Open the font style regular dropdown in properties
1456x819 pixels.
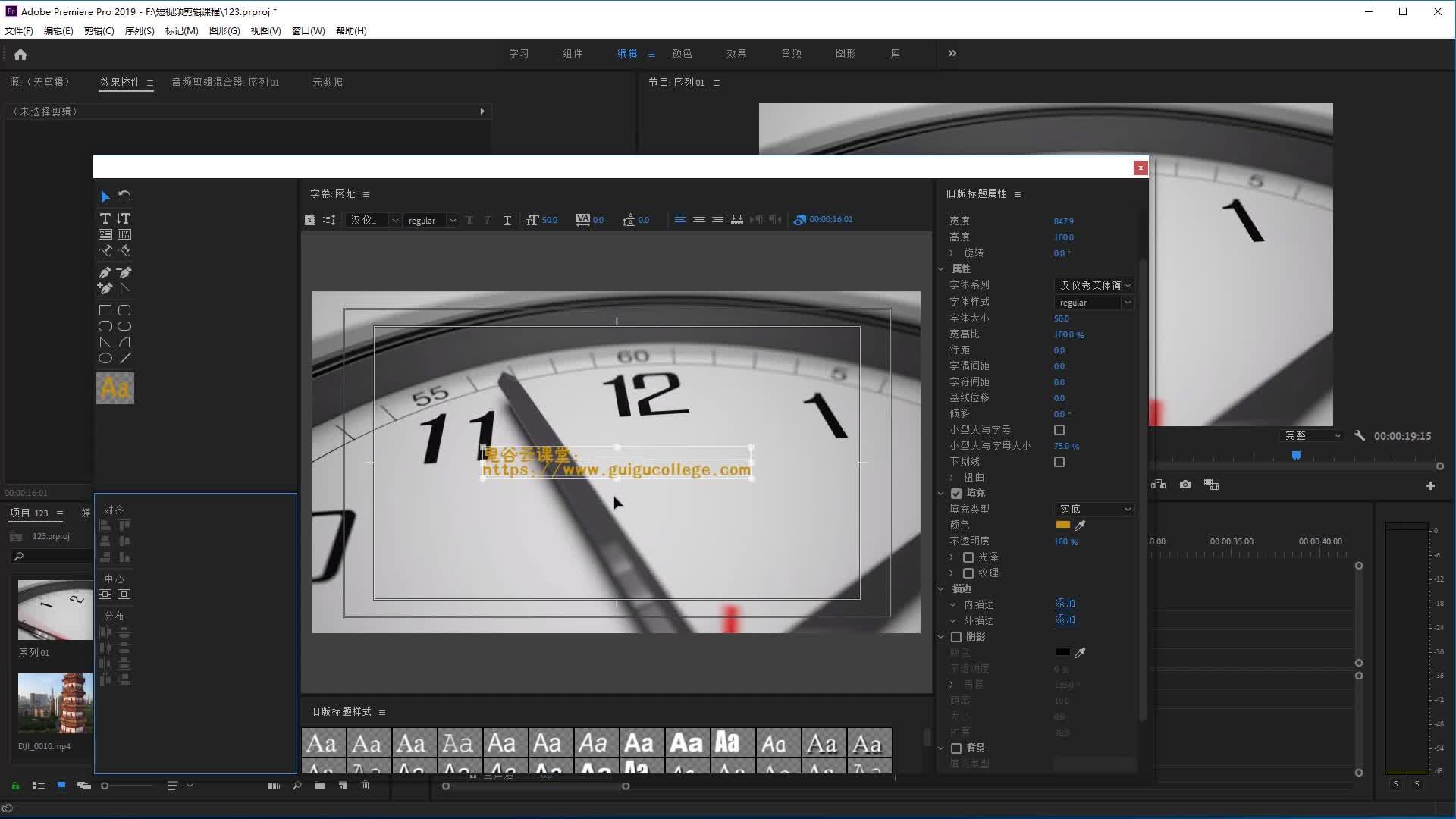click(x=1094, y=303)
